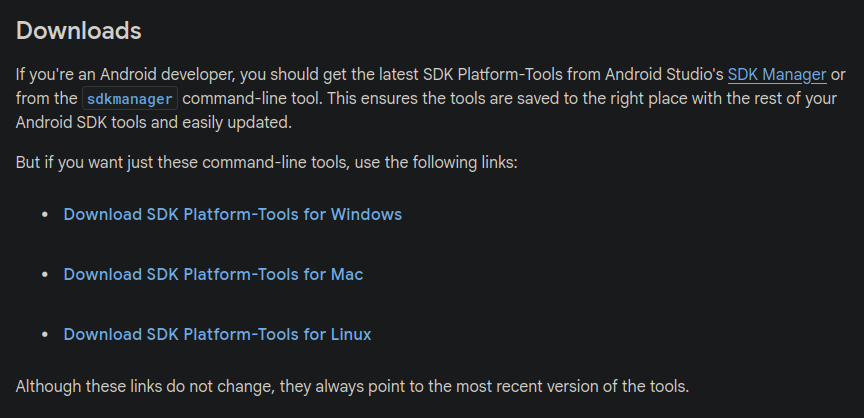Click the Downloads section heading

click(79, 31)
